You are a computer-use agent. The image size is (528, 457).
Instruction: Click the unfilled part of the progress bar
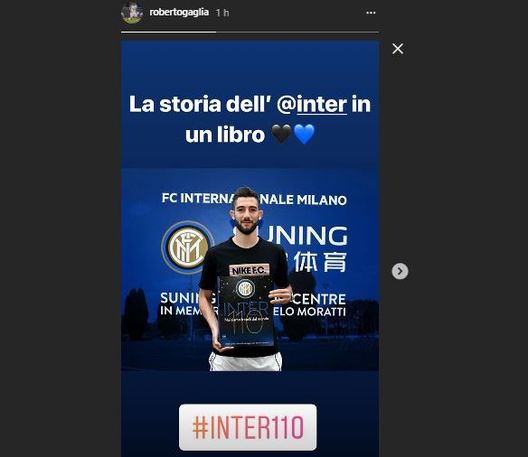(297, 32)
